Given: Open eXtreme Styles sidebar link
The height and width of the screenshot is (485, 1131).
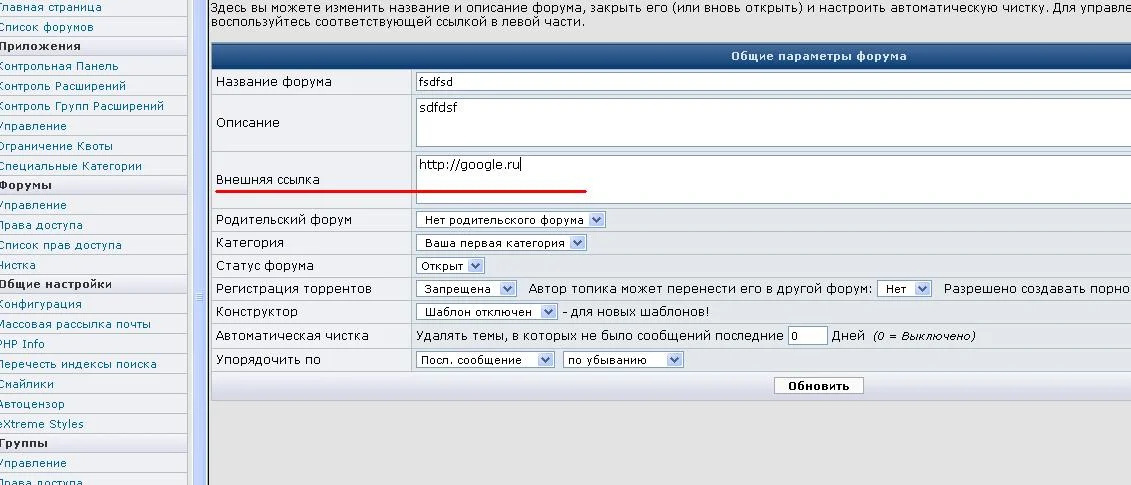Looking at the screenshot, I should [x=41, y=424].
